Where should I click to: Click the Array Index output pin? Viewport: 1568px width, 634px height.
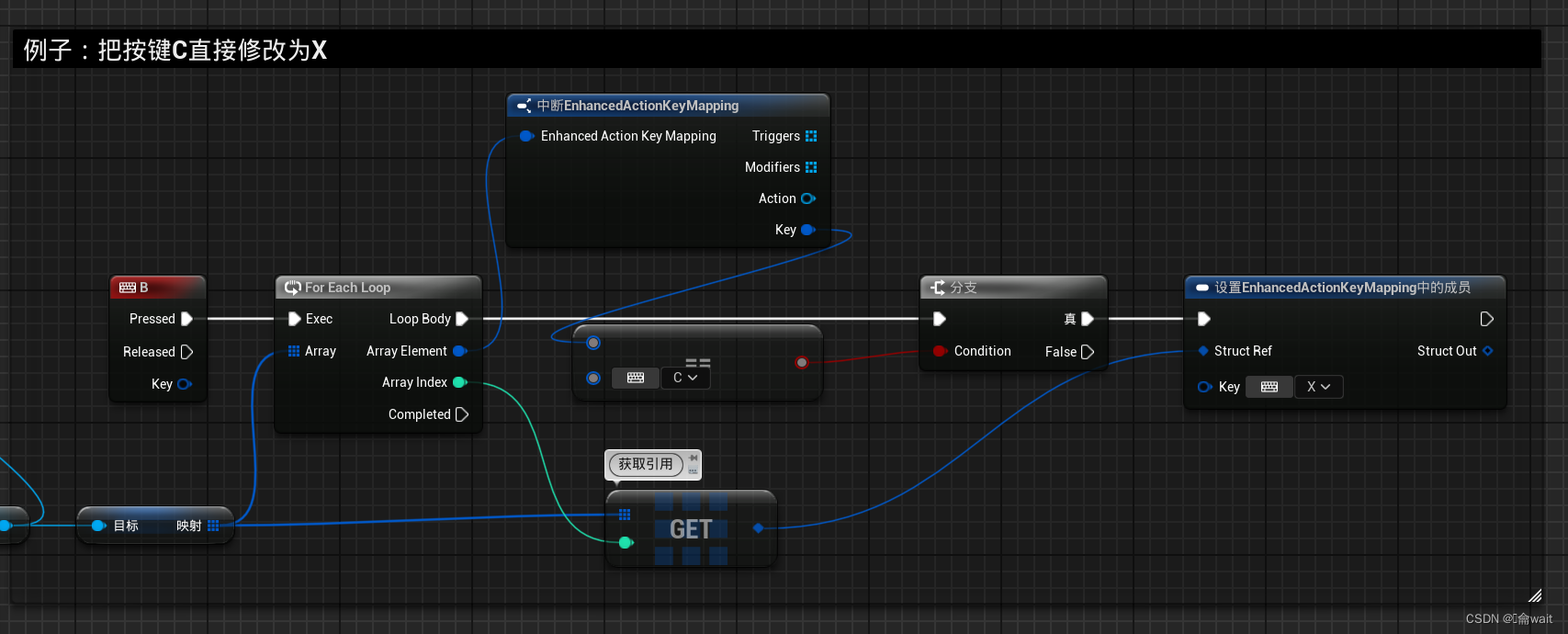point(460,382)
